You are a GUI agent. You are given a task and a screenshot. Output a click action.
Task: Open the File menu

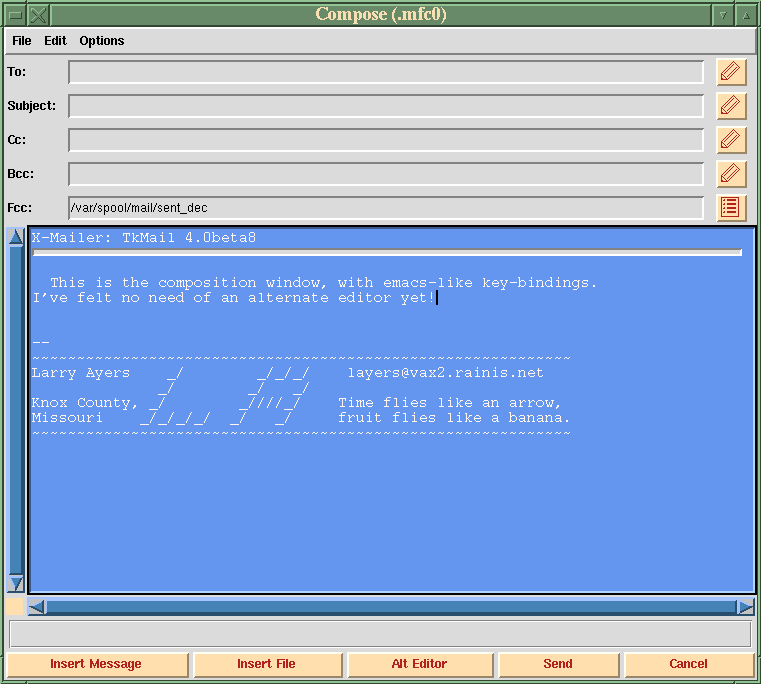[x=21, y=41]
